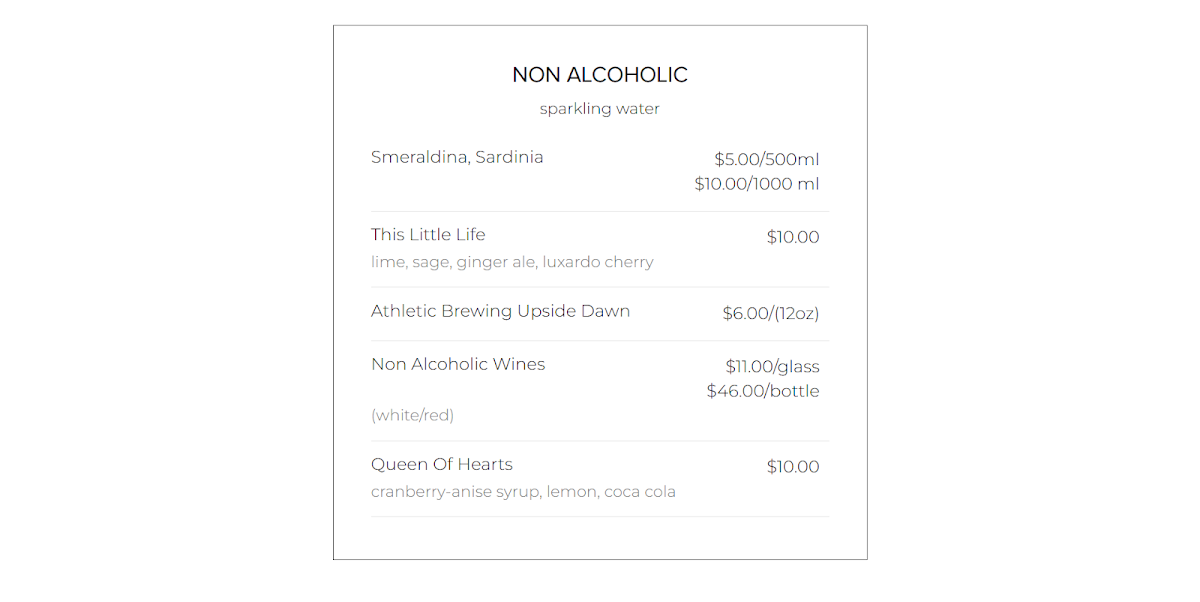The image size is (1200, 602).
Task: Select the Smeraldina, Sardinia item
Action: [457, 157]
